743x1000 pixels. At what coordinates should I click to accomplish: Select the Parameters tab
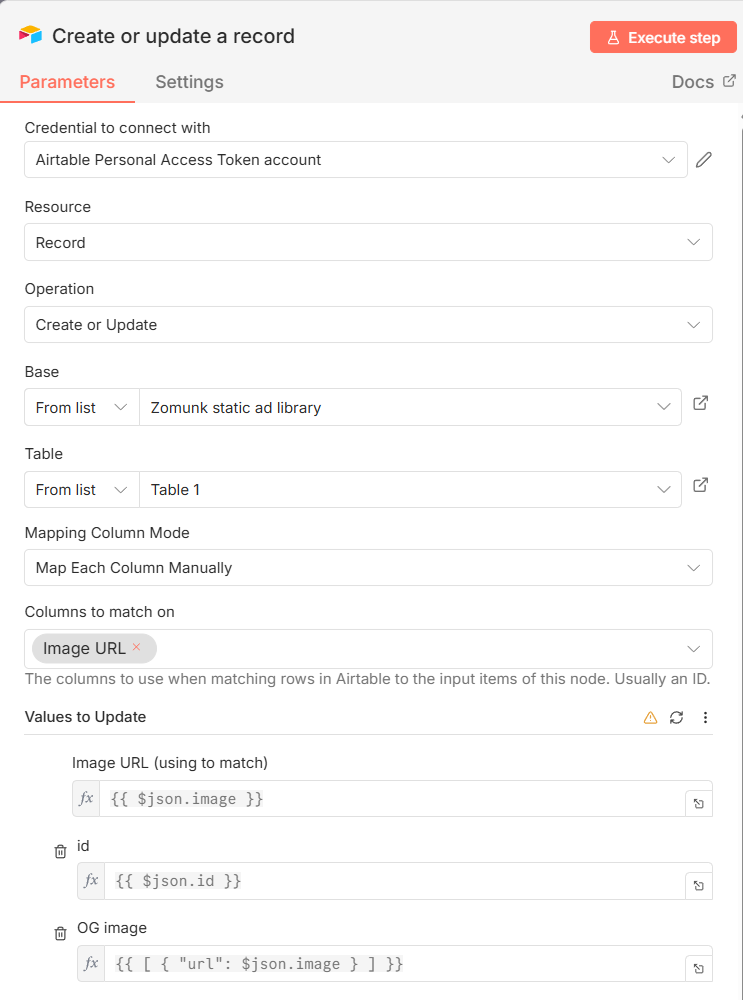pos(67,82)
